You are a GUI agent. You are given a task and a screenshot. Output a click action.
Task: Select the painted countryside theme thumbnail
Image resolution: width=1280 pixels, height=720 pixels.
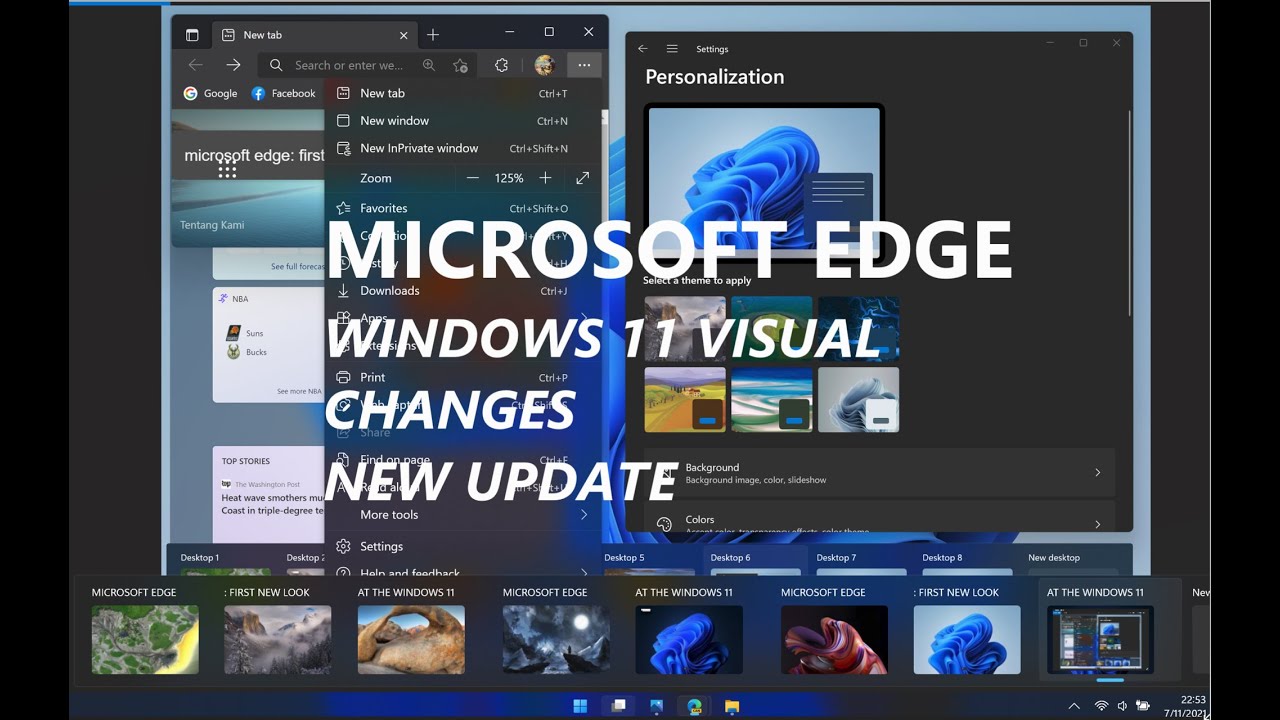click(685, 400)
